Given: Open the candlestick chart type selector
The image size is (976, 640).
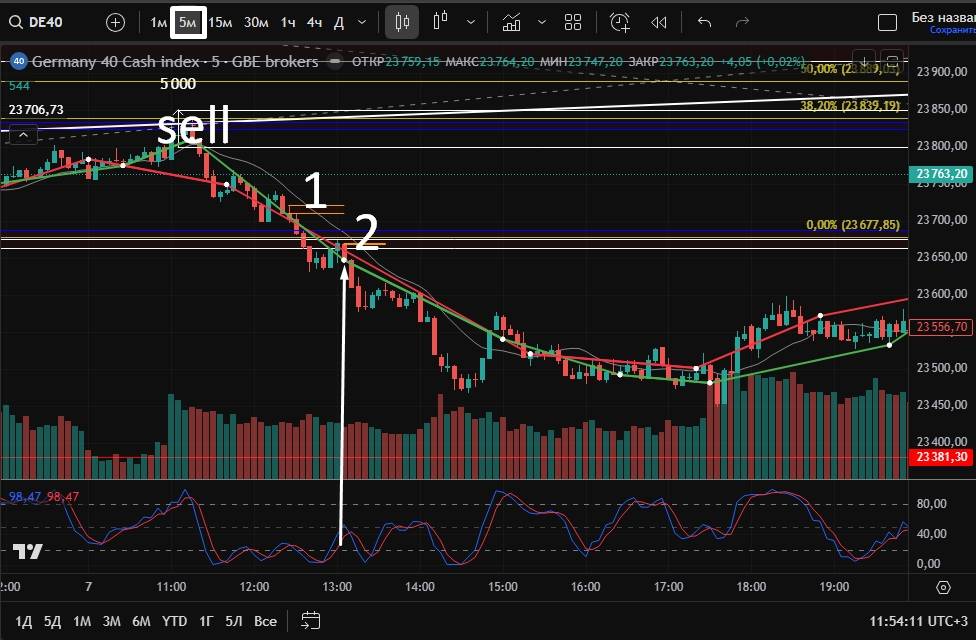Looking at the screenshot, I should 402,22.
